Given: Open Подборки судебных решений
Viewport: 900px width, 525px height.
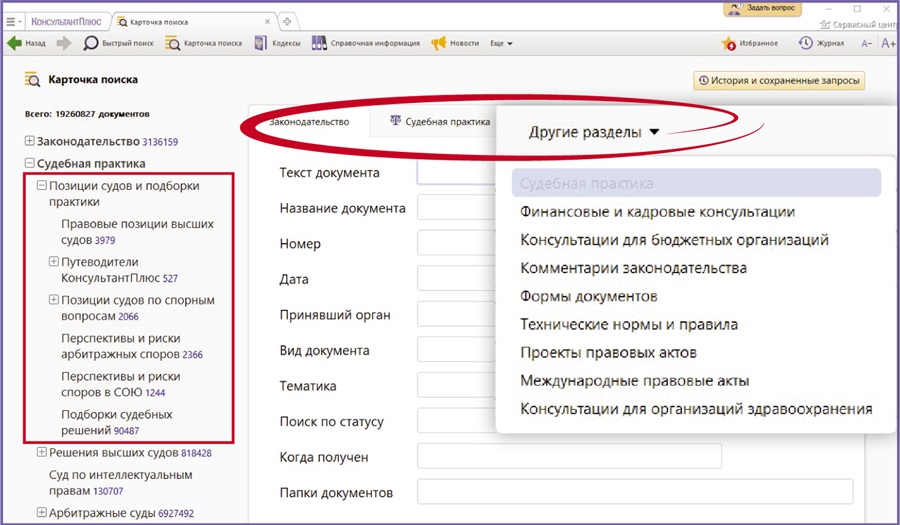Looking at the screenshot, I should (x=117, y=422).
